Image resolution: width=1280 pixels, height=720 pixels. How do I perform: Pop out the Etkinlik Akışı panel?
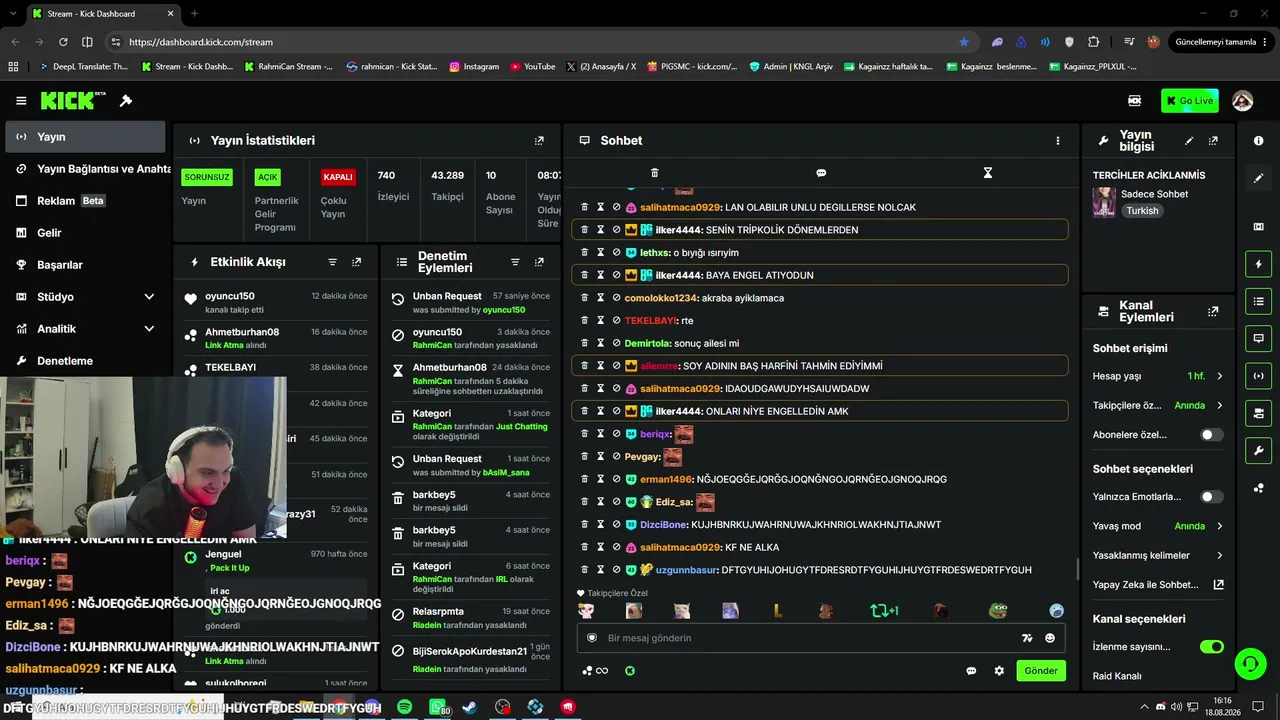coord(356,262)
